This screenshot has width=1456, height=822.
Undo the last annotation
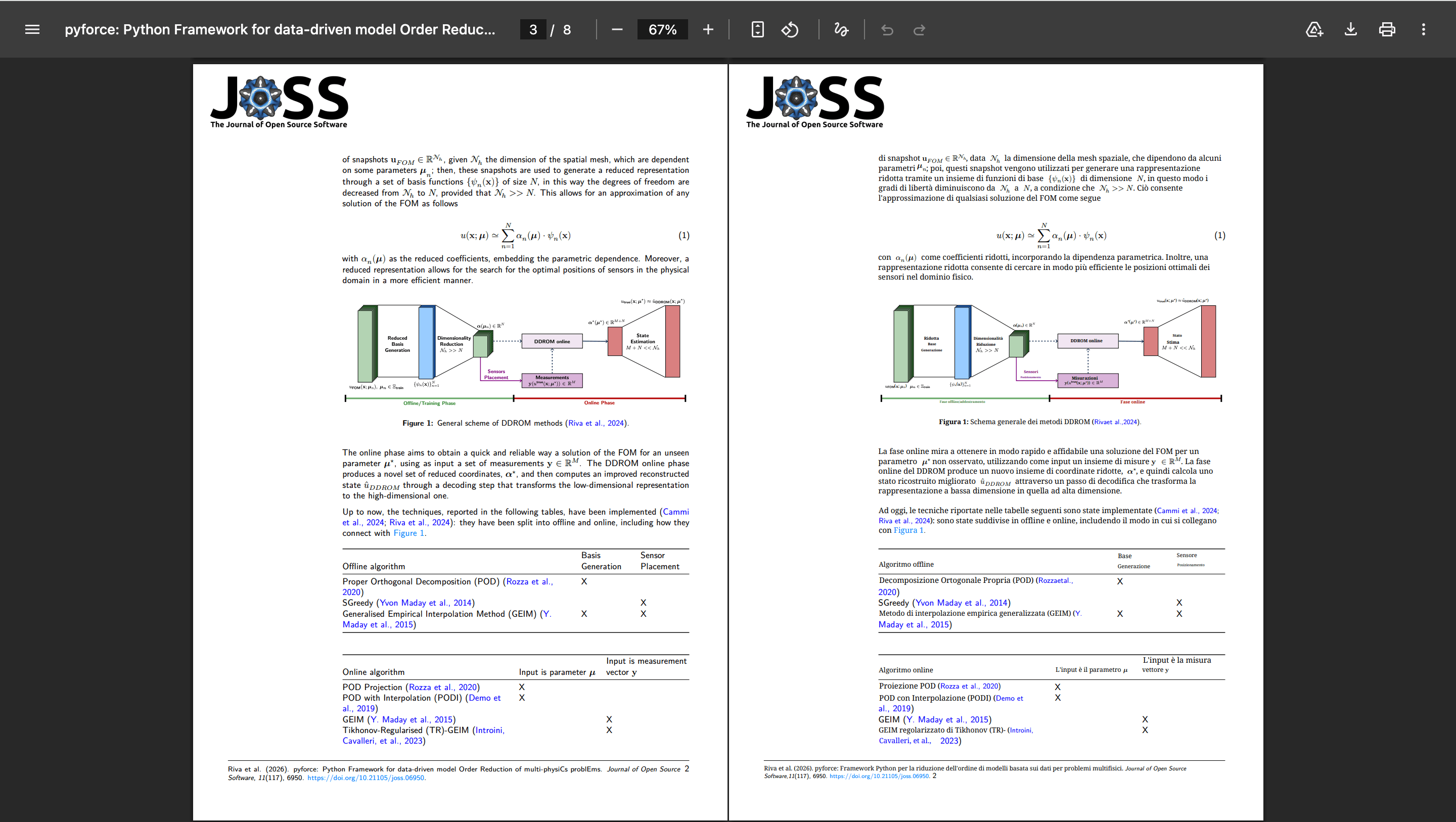[x=887, y=29]
